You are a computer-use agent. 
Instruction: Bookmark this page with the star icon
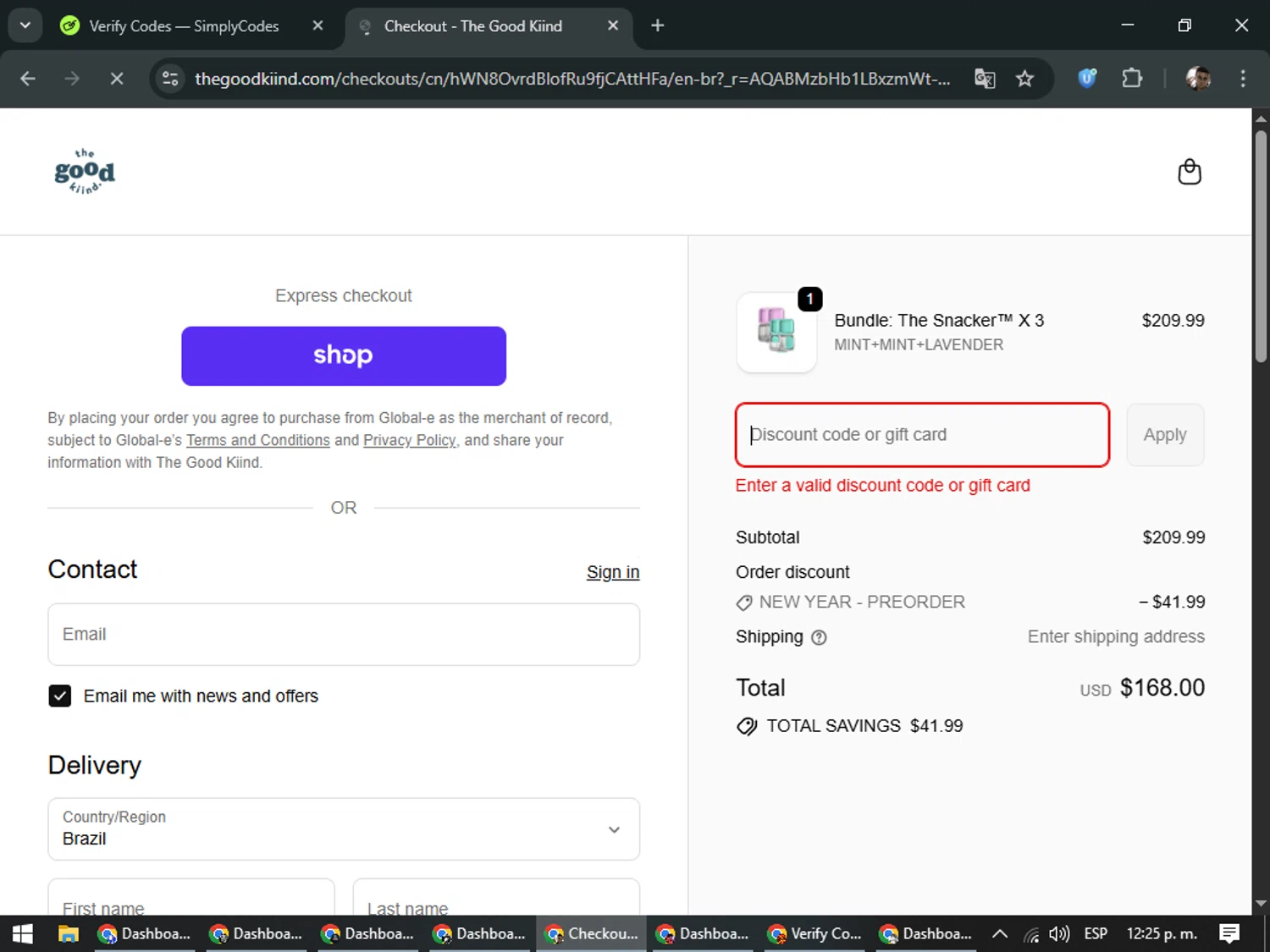(1024, 79)
